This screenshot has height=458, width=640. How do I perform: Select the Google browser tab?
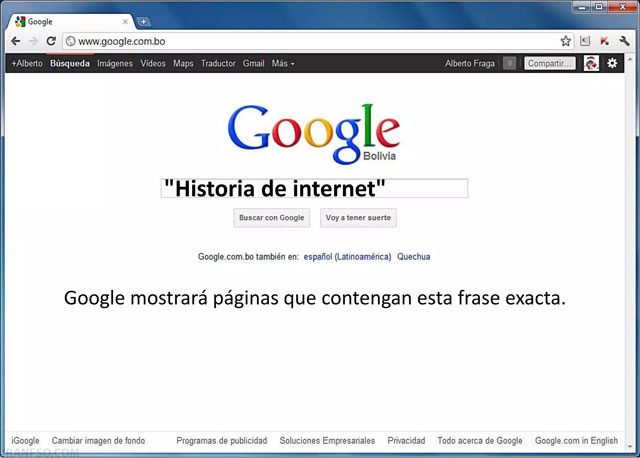click(70, 22)
